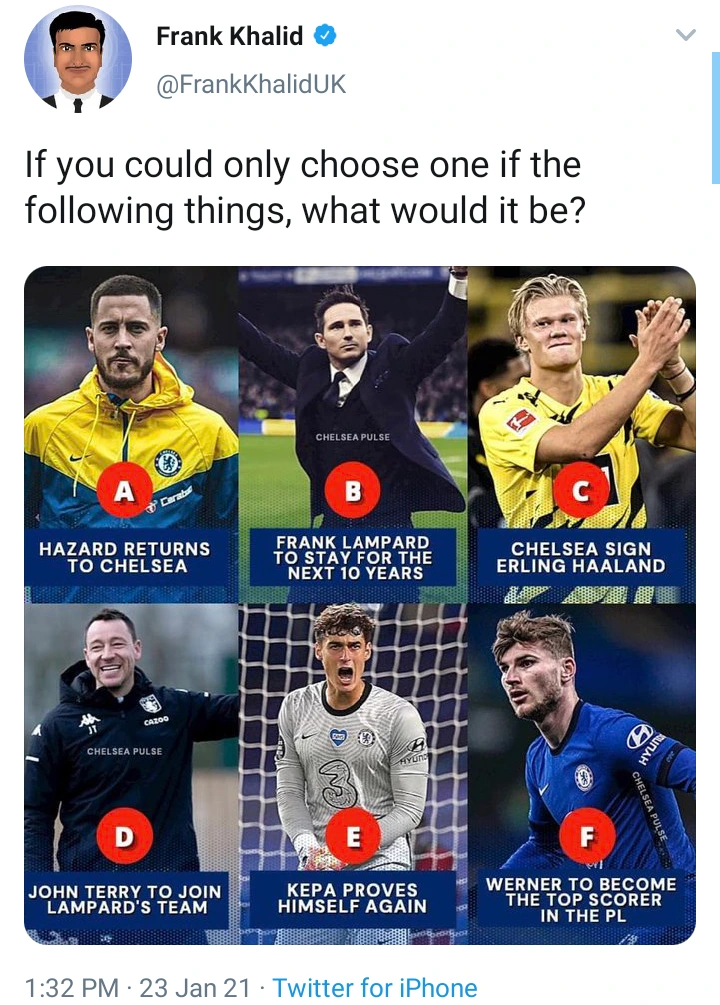
Task: Select the red F circle on Werner
Action: (587, 836)
